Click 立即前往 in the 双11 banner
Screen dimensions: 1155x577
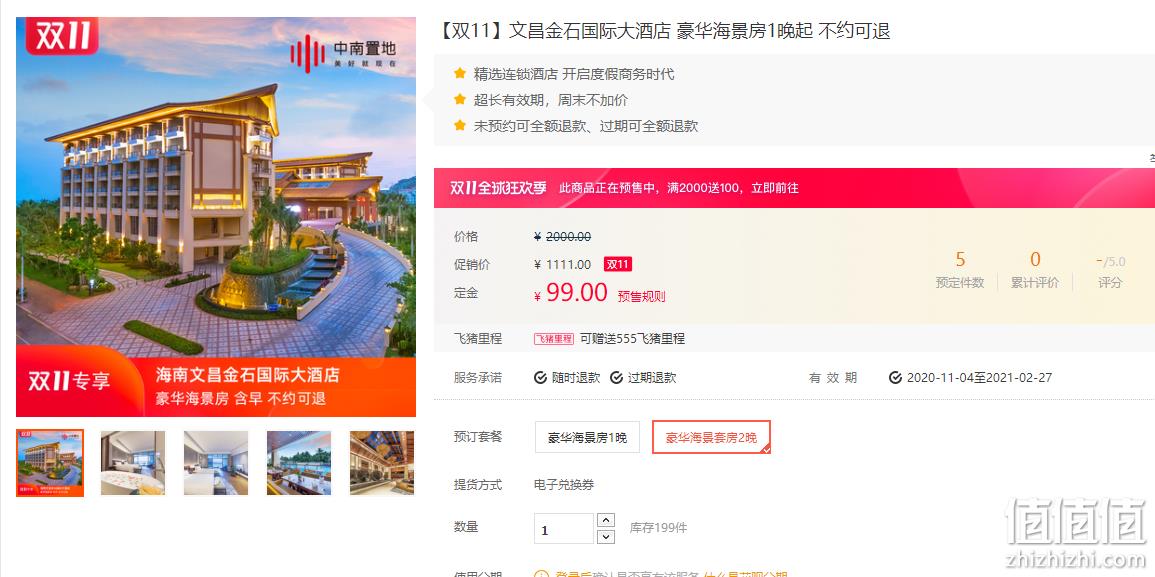coord(774,188)
